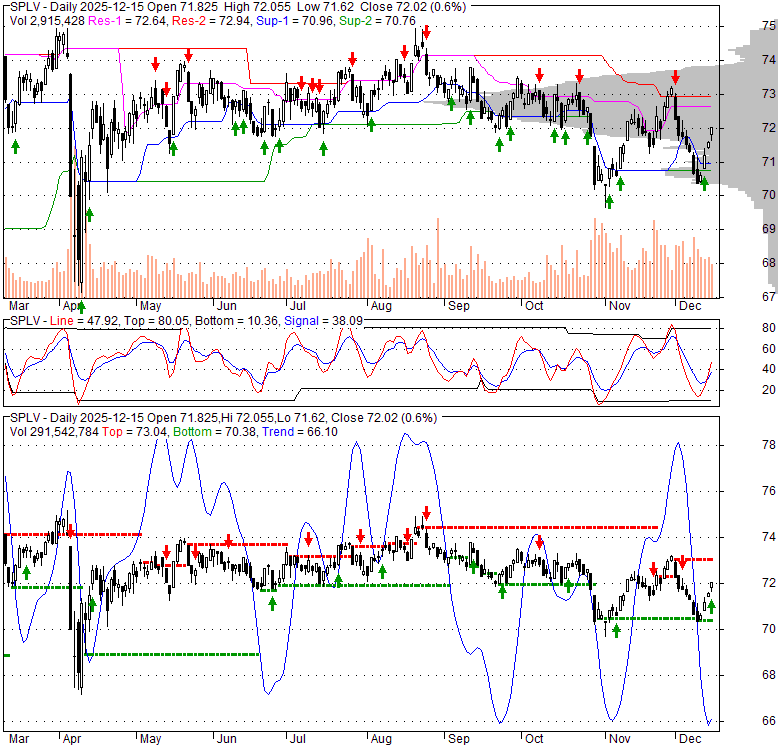Select the Sup-2 = 70.76 legend label

(377, 21)
